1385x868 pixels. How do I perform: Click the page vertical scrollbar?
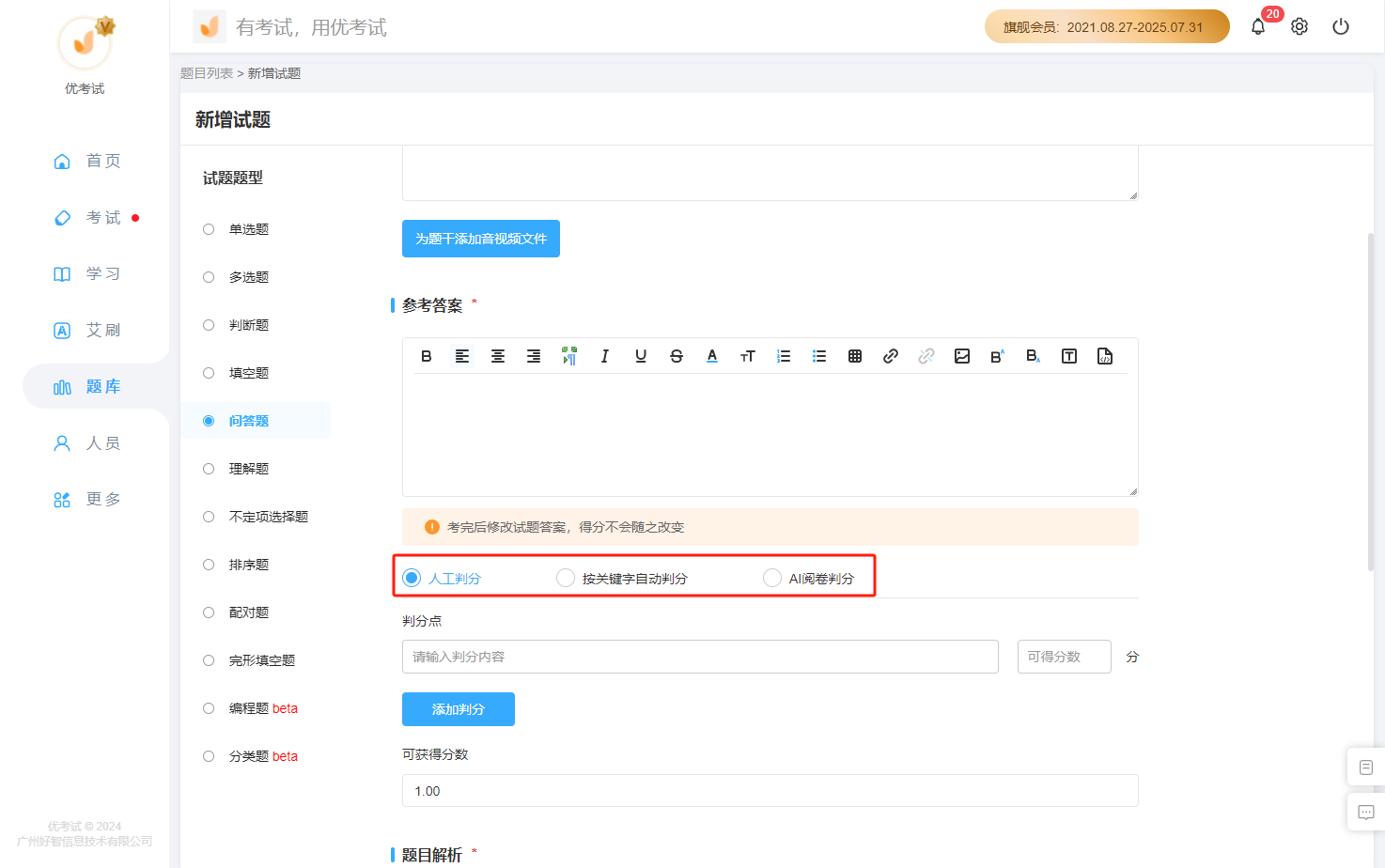tap(1371, 400)
